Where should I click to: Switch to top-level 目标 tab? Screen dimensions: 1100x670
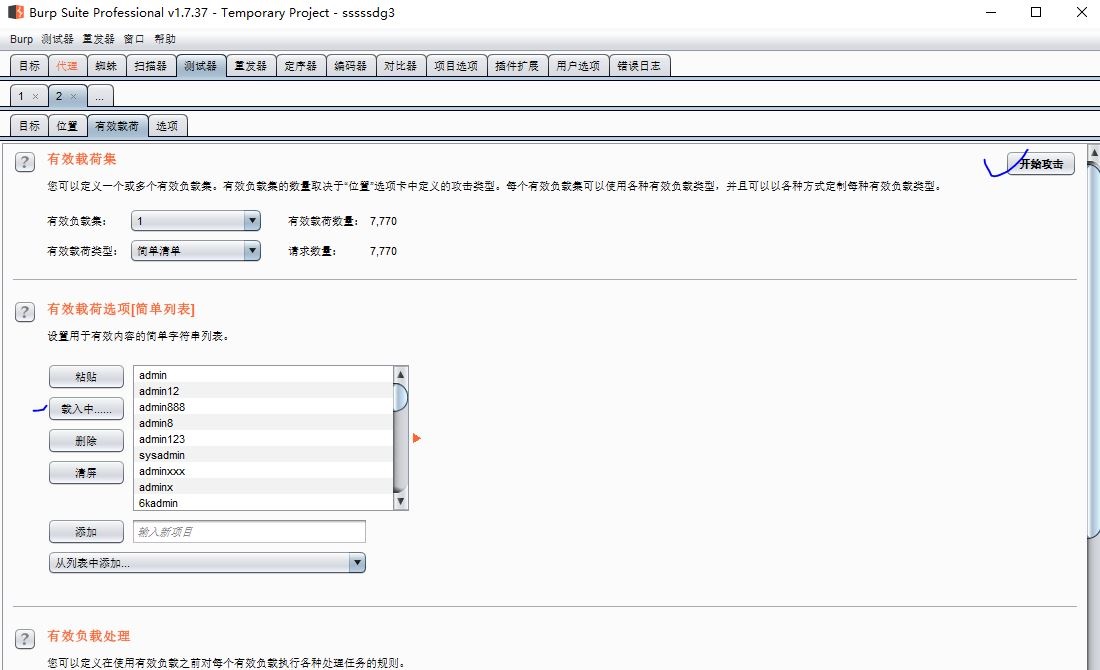coord(29,65)
